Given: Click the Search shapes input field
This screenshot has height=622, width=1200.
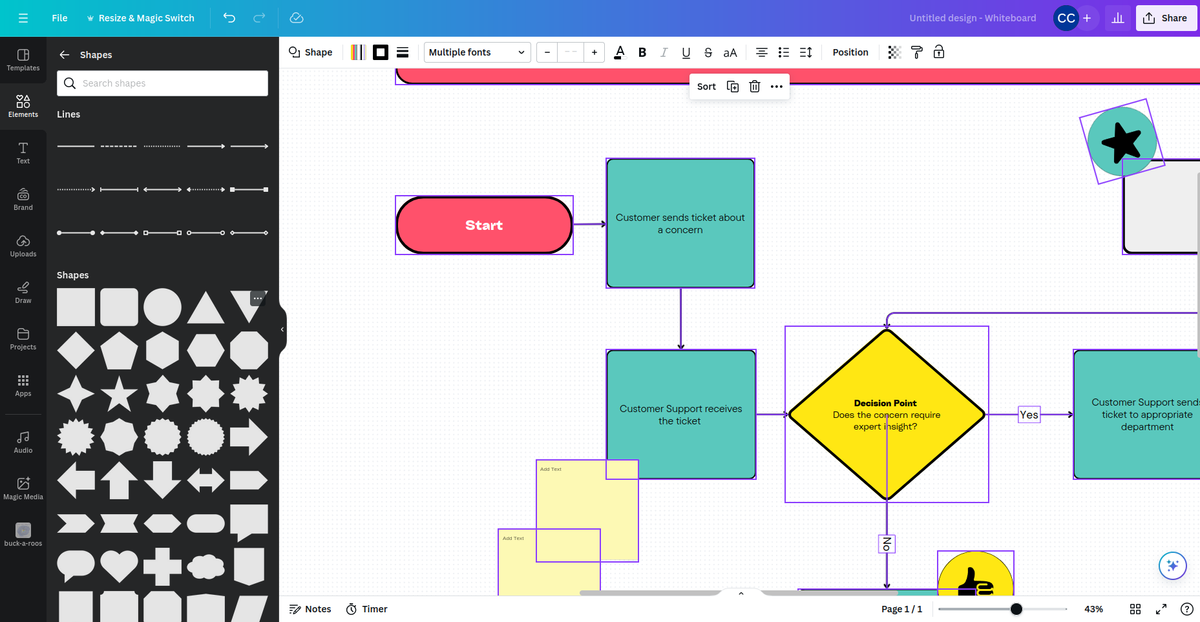Looking at the screenshot, I should tap(162, 83).
